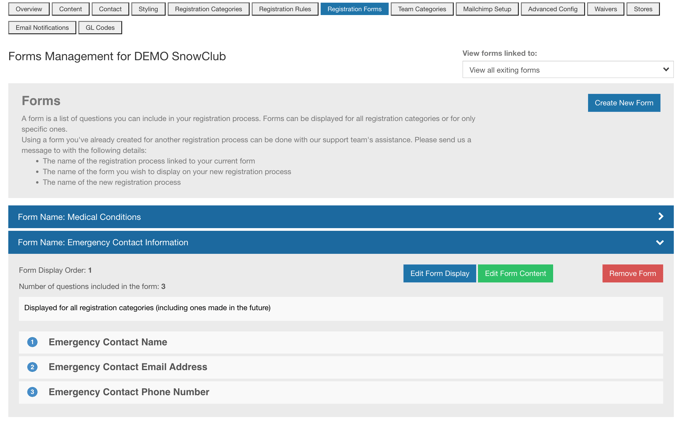688x425 pixels.
Task: Click the Create New Form button
Action: tap(623, 103)
